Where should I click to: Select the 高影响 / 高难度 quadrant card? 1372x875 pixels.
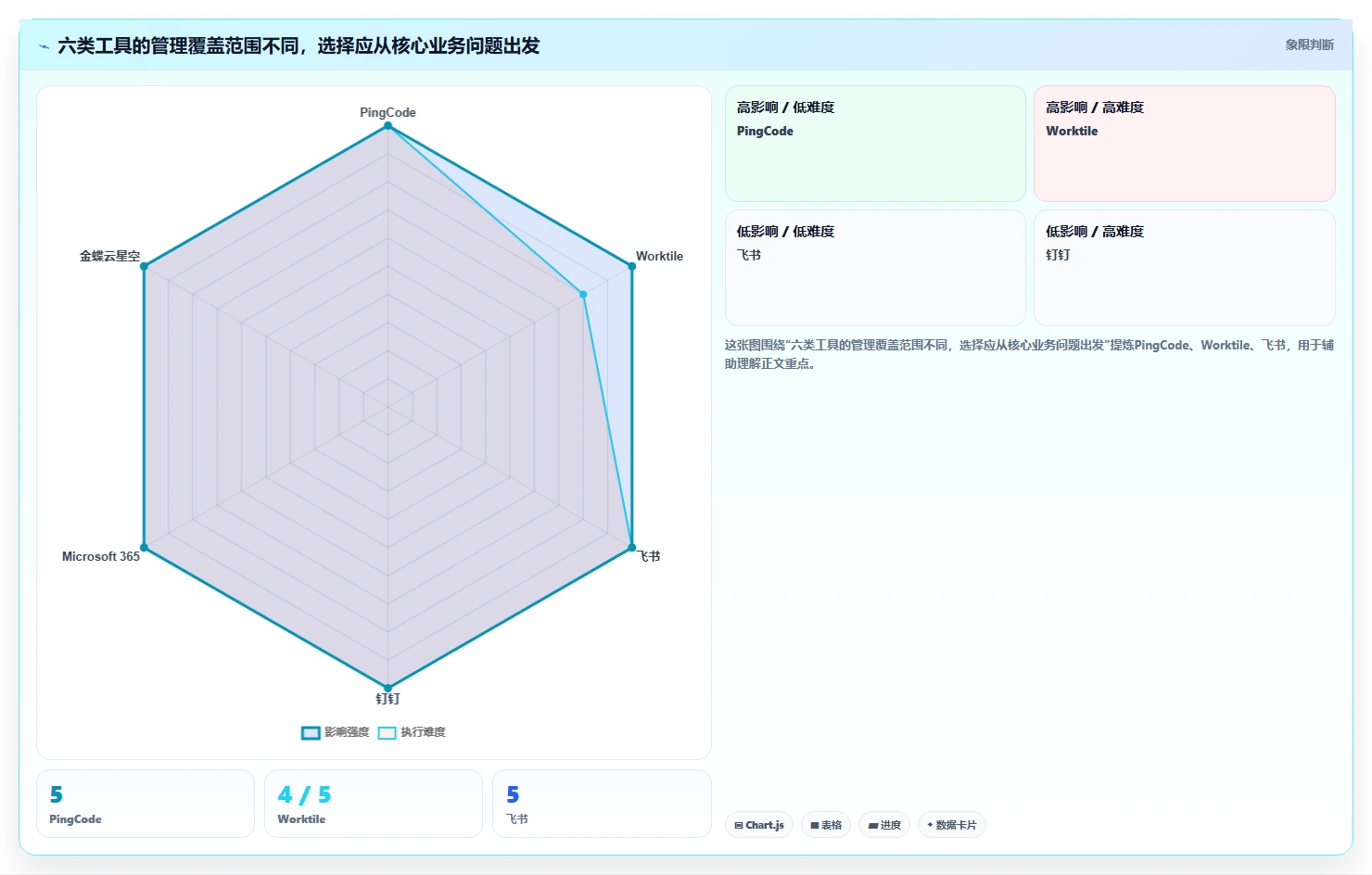pos(1185,144)
